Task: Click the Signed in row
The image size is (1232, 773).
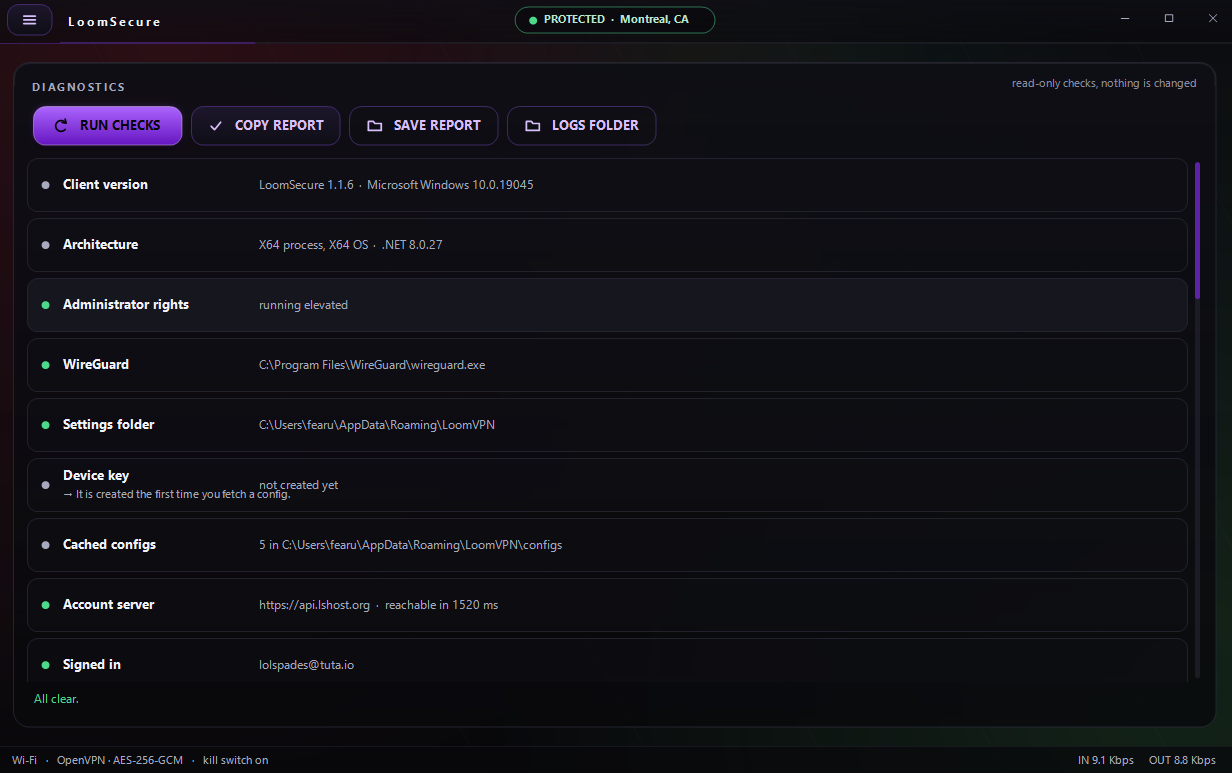Action: coord(607,661)
